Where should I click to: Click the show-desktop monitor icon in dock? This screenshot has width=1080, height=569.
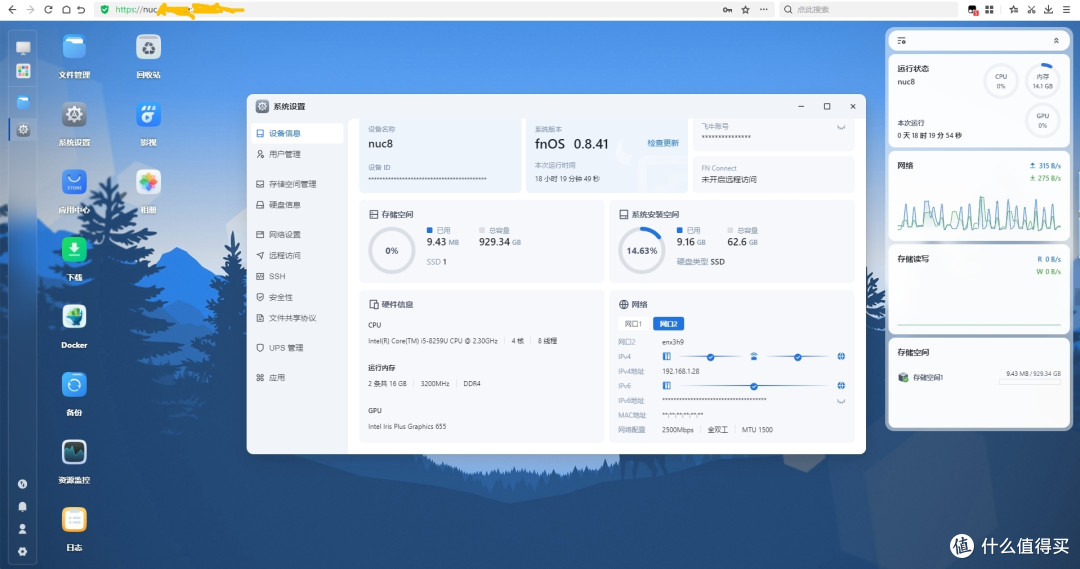[x=23, y=48]
